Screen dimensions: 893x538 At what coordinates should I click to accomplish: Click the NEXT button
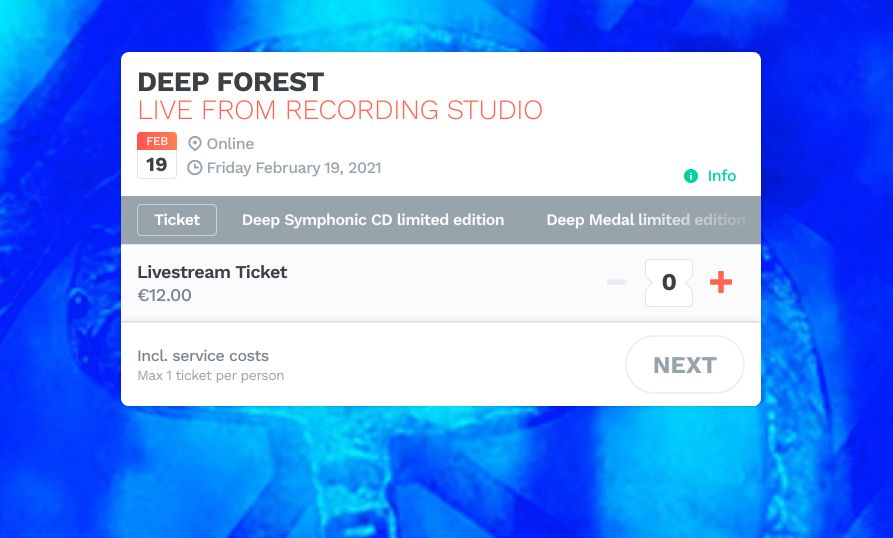pos(685,365)
